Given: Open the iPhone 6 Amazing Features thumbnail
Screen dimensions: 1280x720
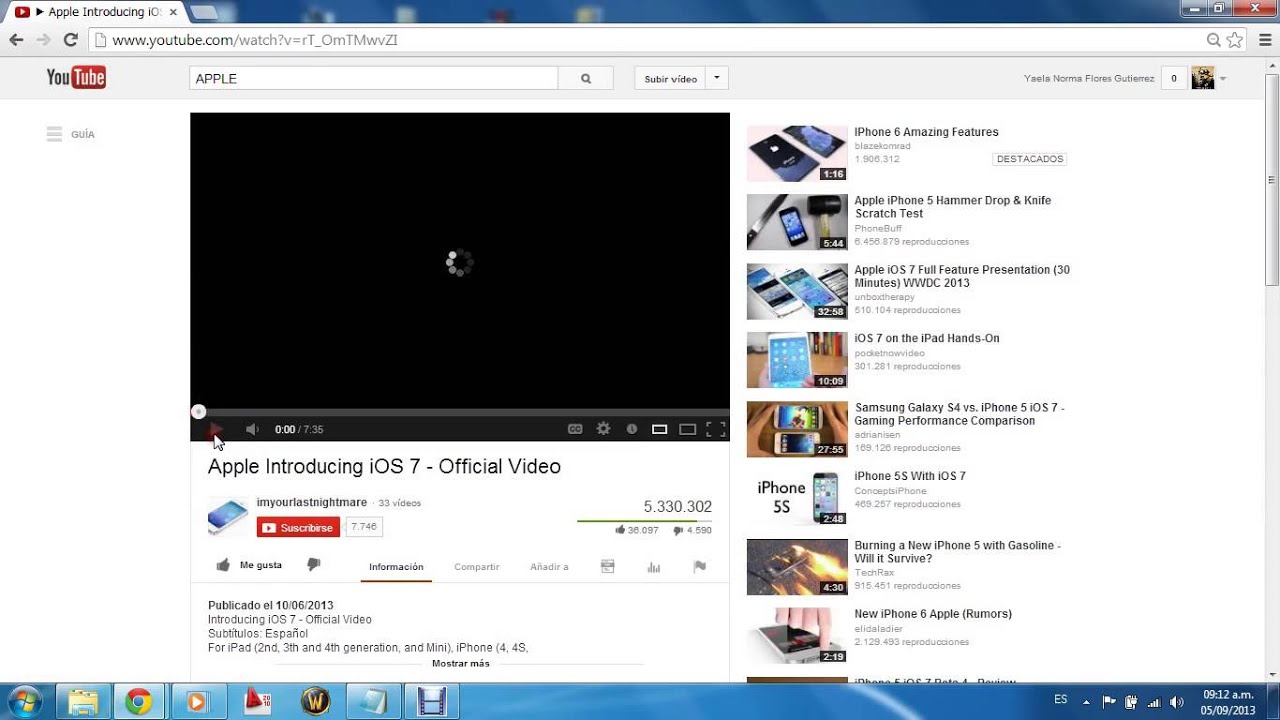Looking at the screenshot, I should pos(797,153).
